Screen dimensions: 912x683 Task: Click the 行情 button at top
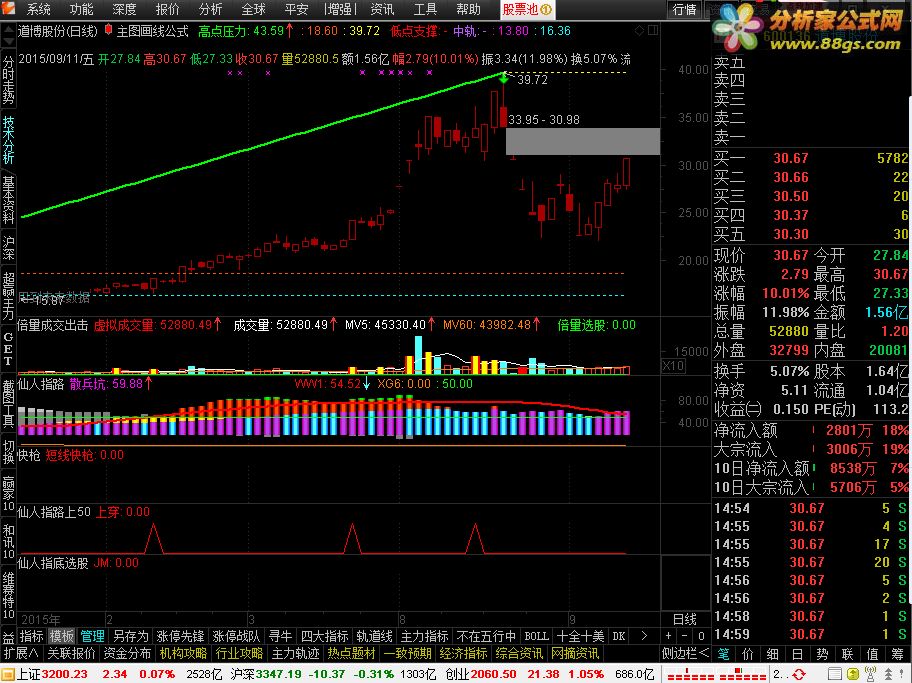coord(685,9)
